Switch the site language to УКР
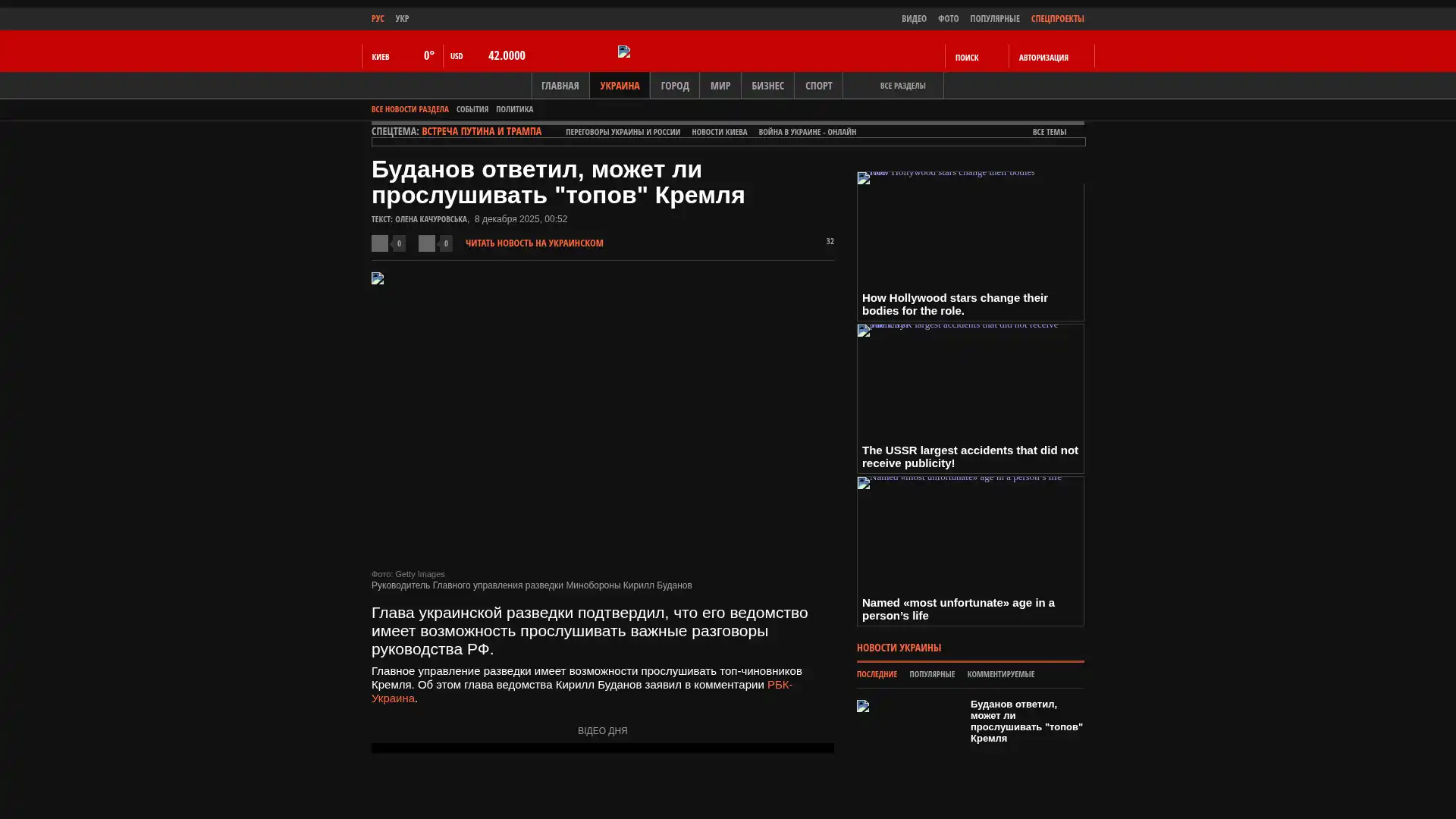The image size is (1456, 819). (402, 18)
